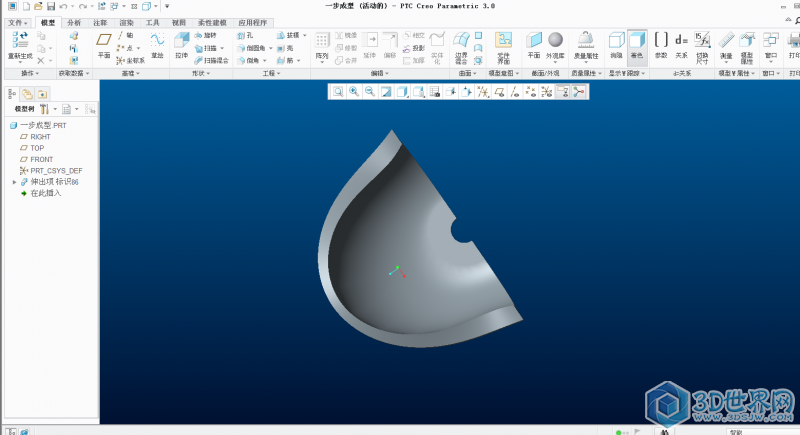Open the Editing (编辑) group dropdown
The width and height of the screenshot is (800, 435).
click(380, 73)
